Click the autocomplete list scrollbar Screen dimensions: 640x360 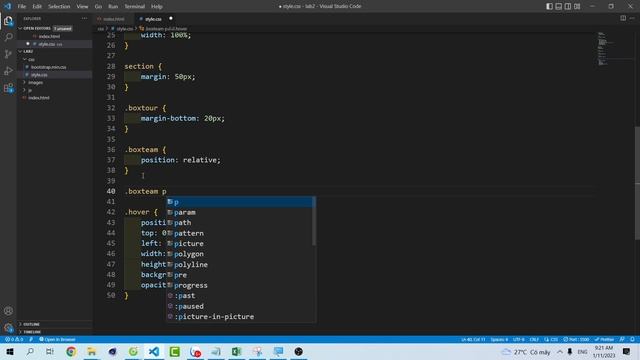[314, 222]
